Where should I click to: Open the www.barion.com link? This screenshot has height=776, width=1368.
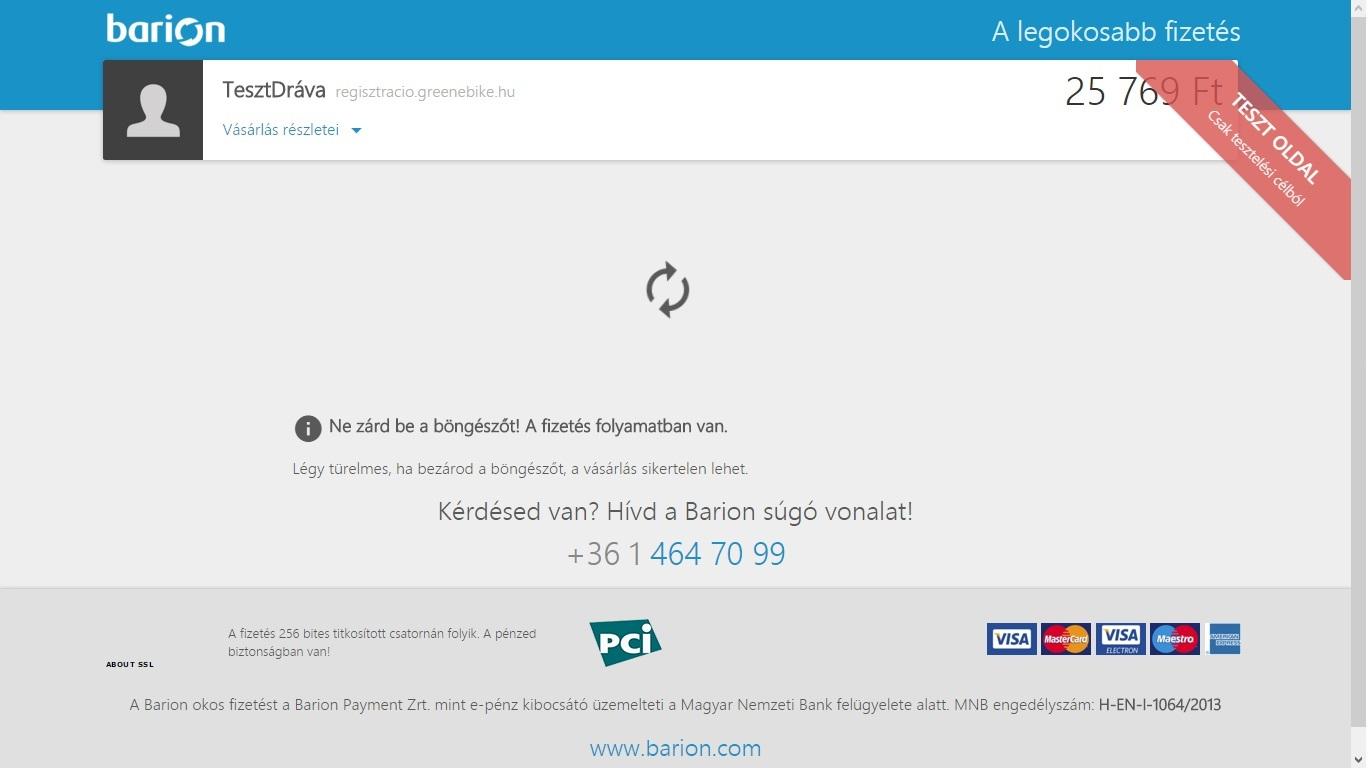(x=675, y=748)
